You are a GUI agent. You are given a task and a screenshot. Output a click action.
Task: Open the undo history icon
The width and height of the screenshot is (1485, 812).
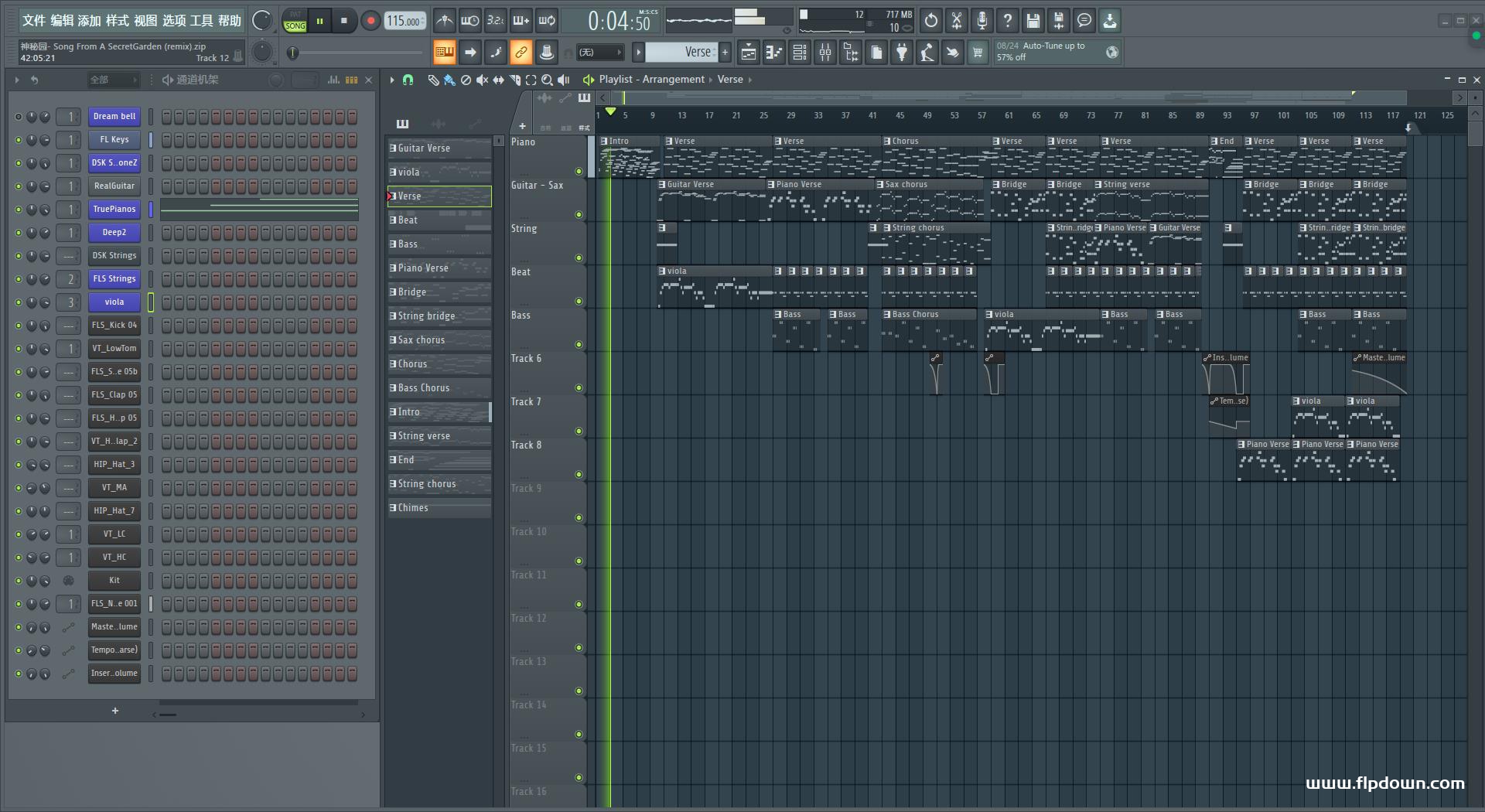pyautogui.click(x=931, y=21)
